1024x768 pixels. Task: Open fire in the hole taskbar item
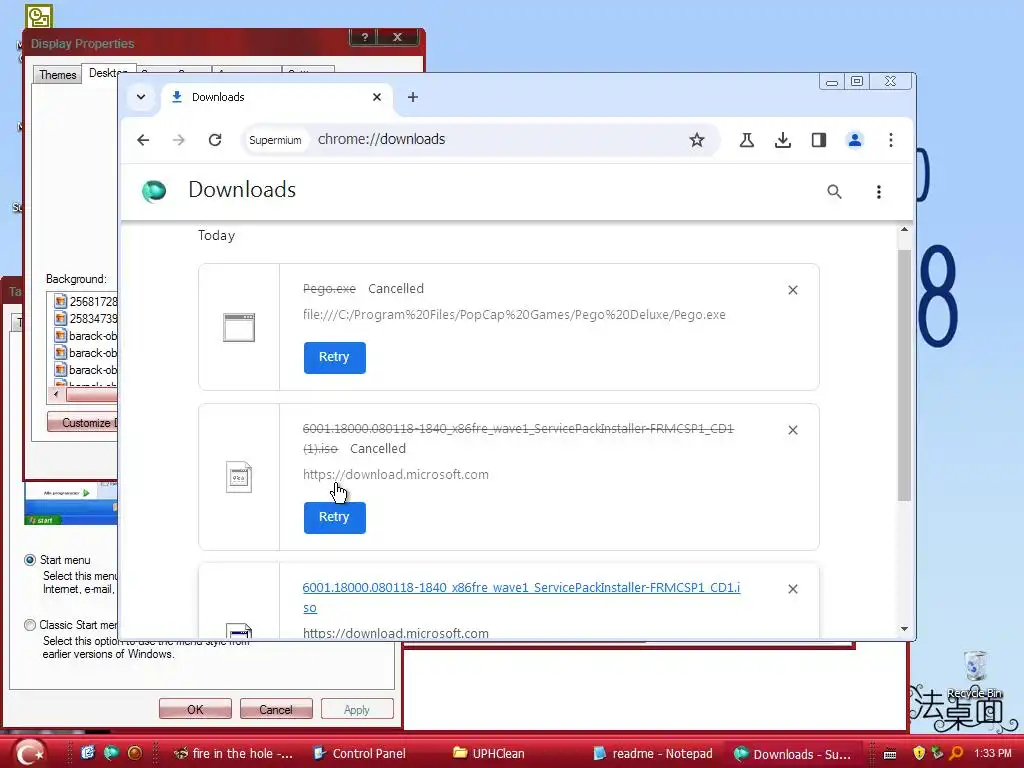(x=234, y=754)
